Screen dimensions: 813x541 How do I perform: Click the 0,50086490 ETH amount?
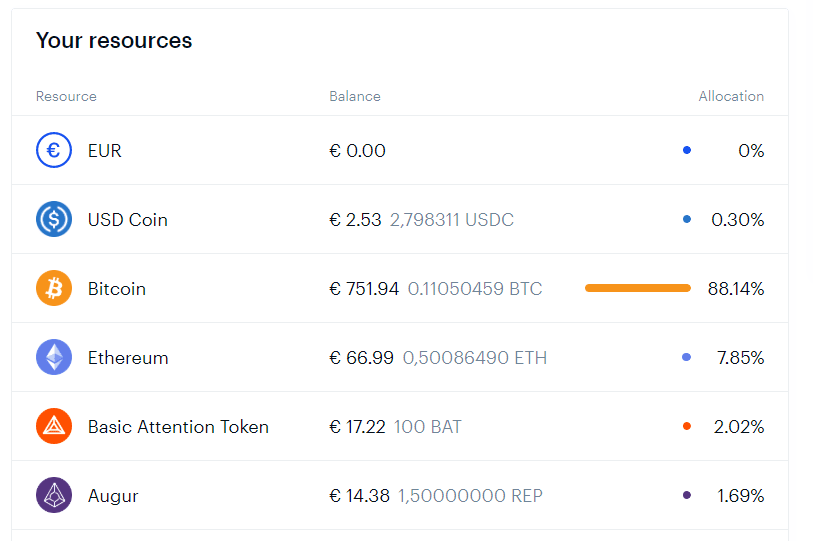coord(475,358)
